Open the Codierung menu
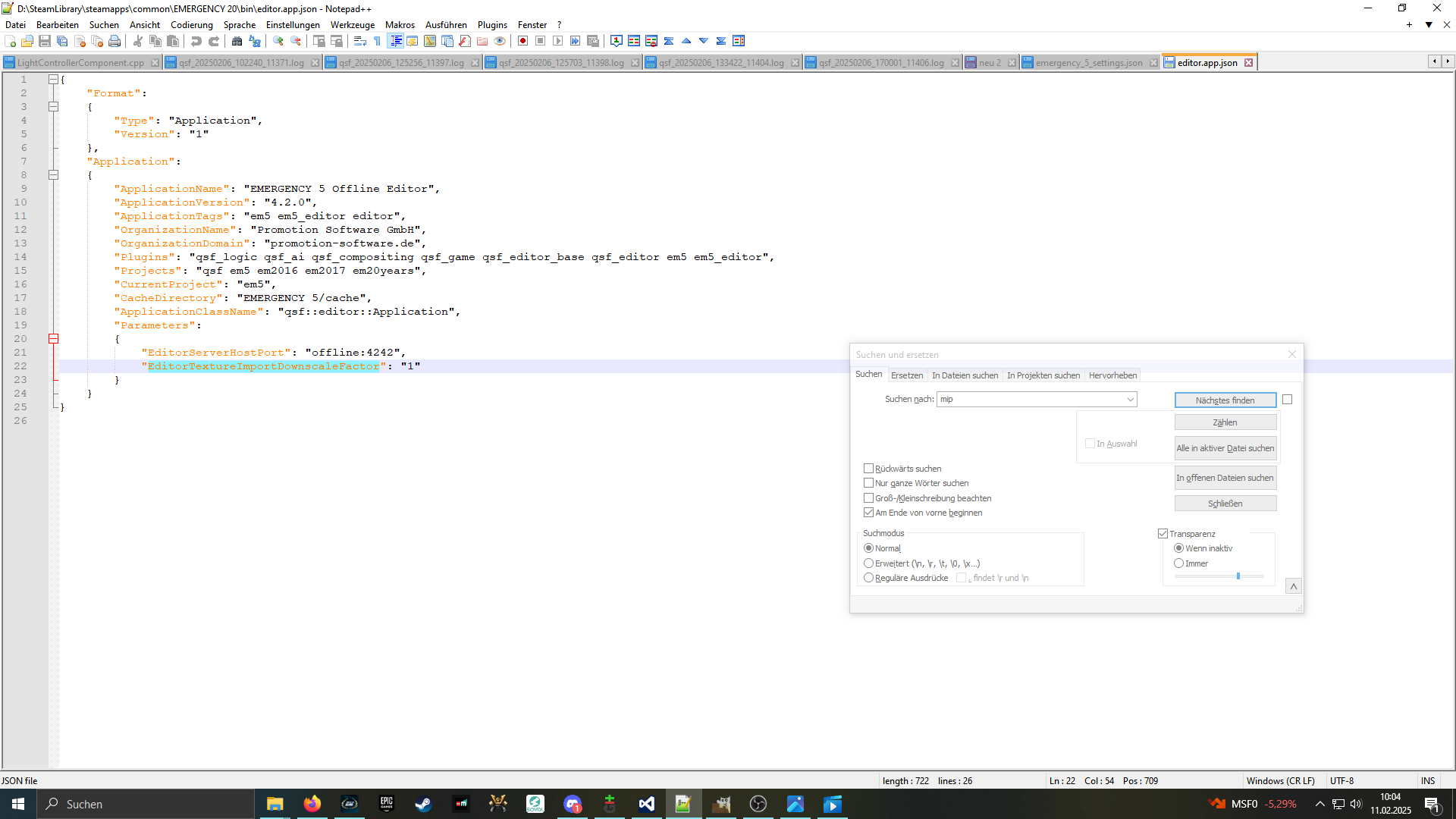Image resolution: width=1456 pixels, height=819 pixels. [191, 25]
